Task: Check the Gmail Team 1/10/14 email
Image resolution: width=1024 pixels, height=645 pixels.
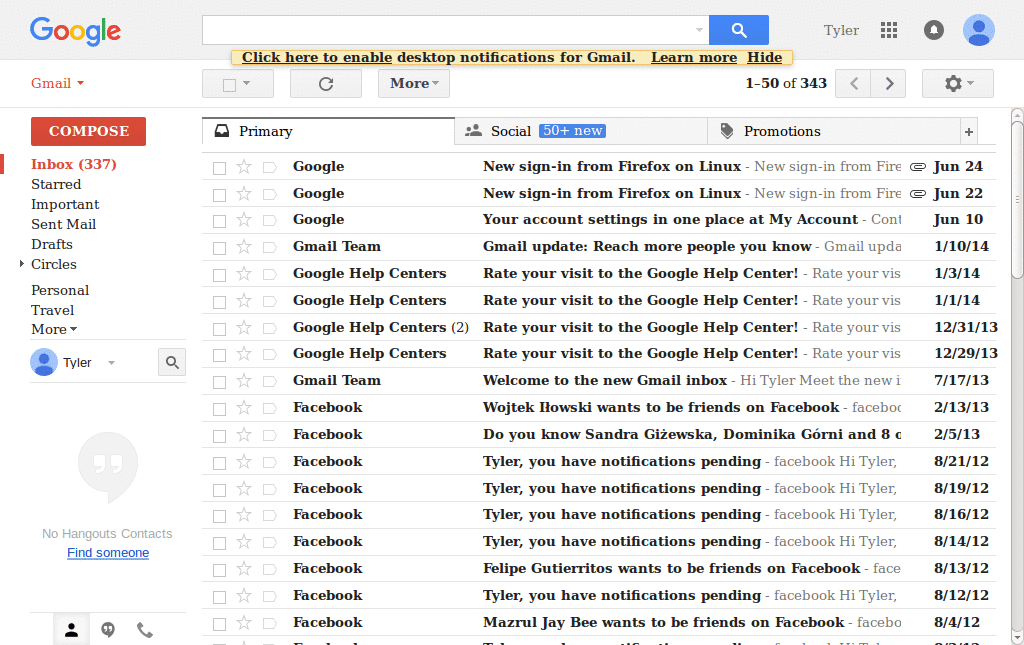Action: 219,248
